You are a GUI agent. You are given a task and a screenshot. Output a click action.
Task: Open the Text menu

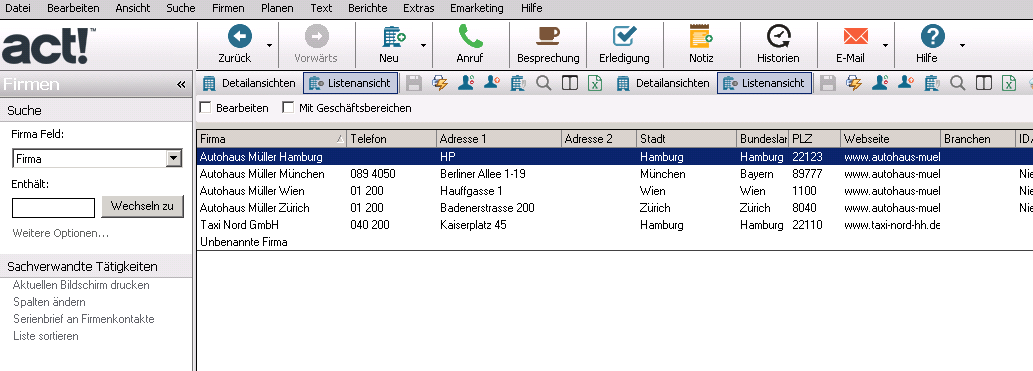[x=321, y=8]
